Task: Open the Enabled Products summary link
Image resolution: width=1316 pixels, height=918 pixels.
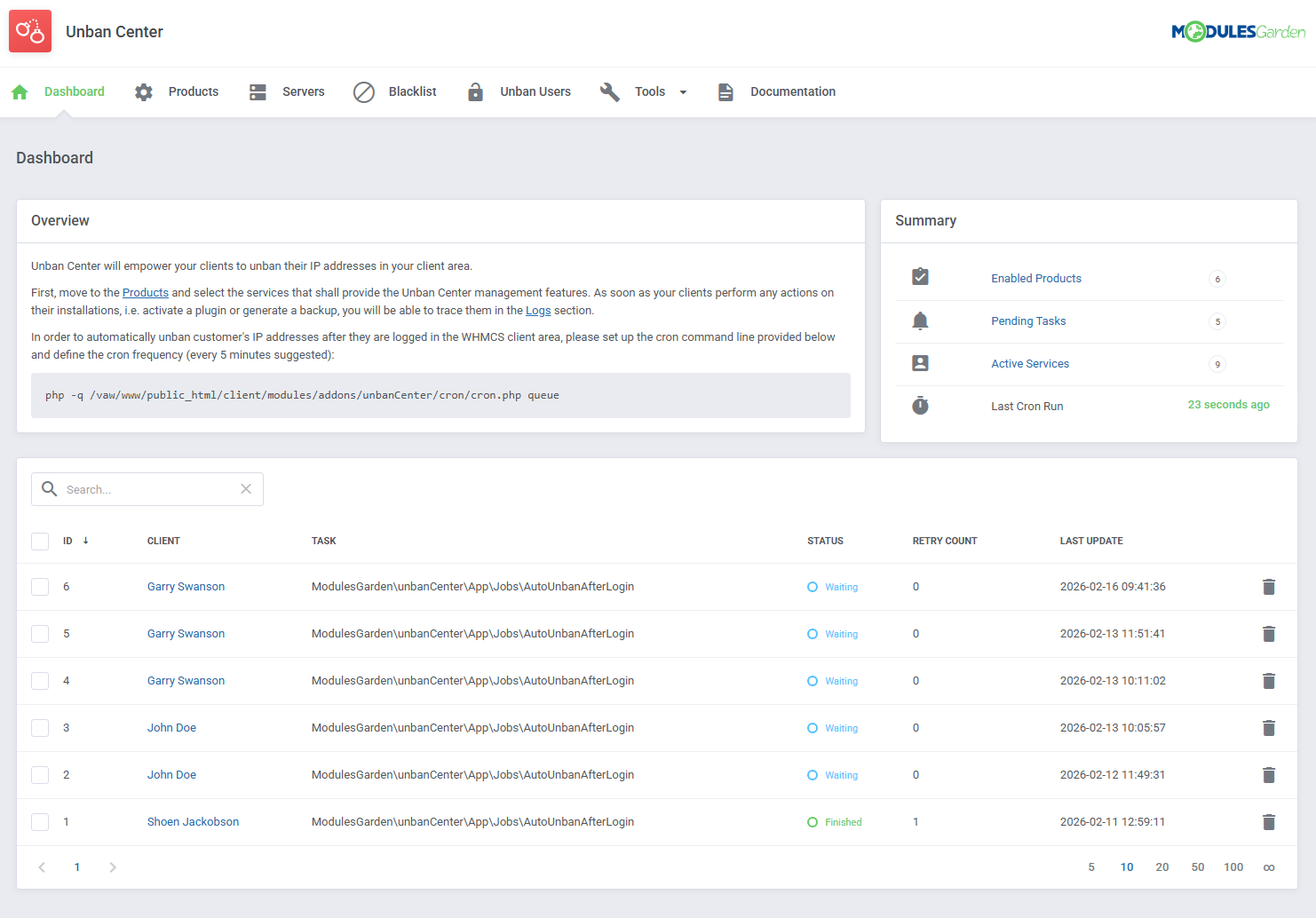Action: click(1036, 279)
